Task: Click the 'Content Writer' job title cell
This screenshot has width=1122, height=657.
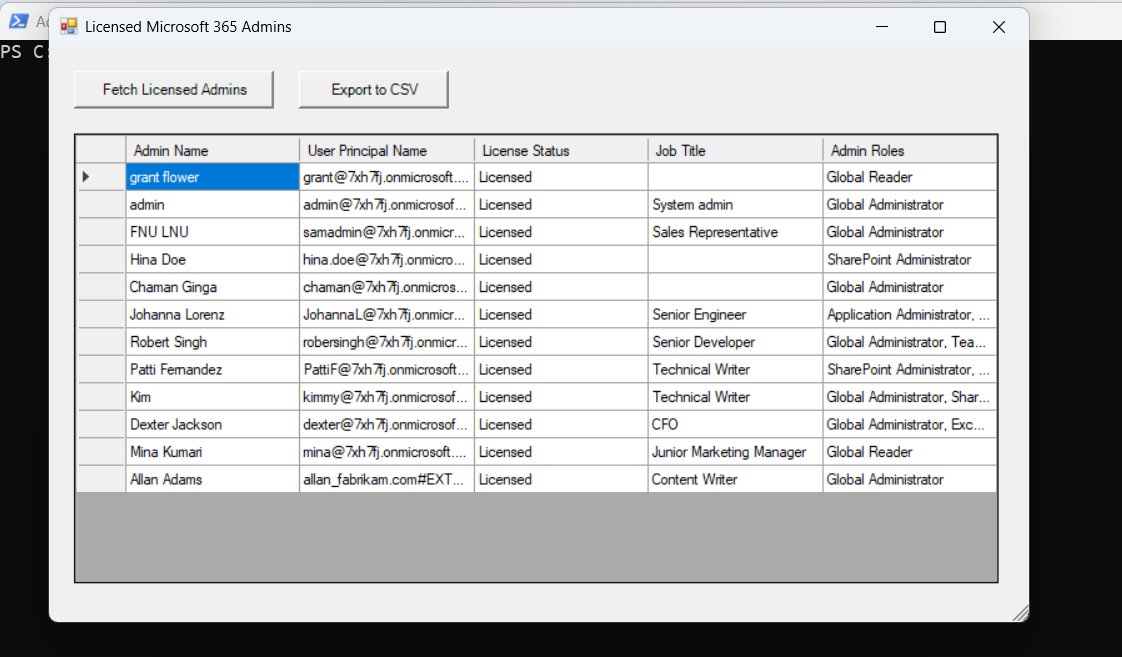Action: [x=736, y=479]
